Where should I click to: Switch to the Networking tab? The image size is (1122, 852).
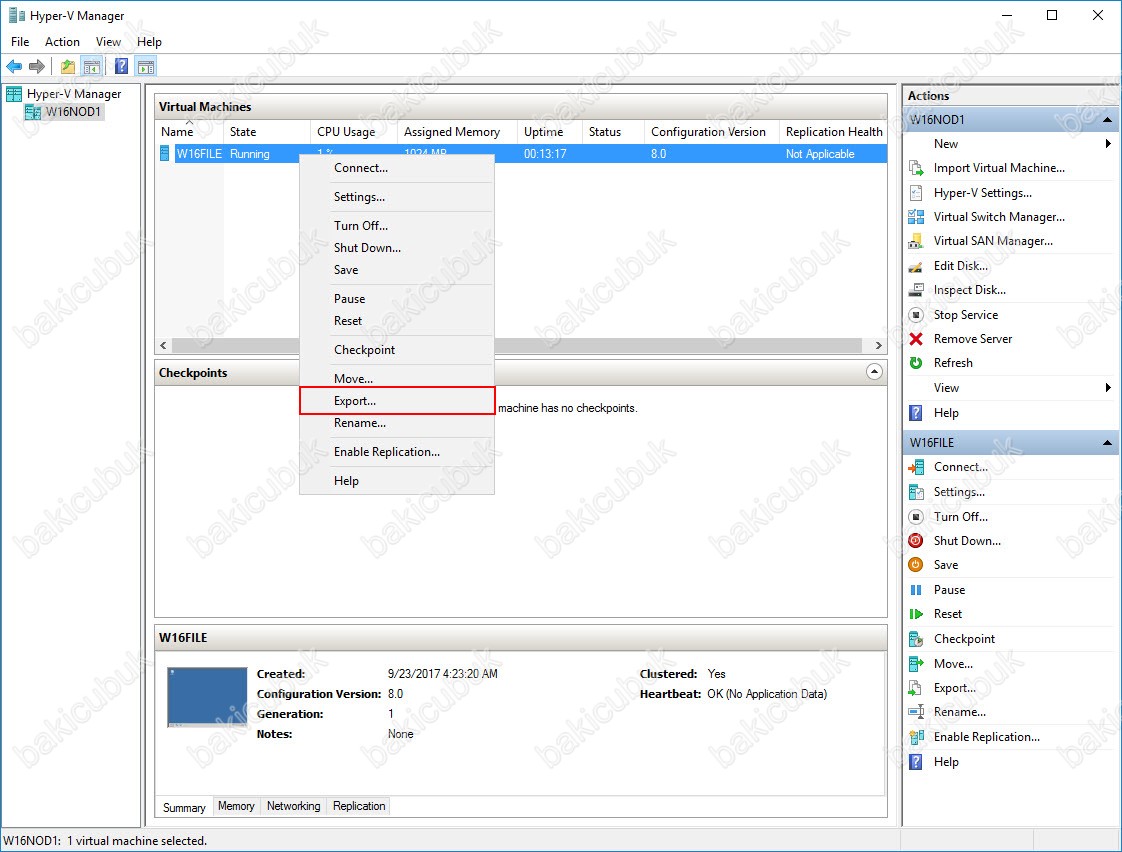[293, 806]
